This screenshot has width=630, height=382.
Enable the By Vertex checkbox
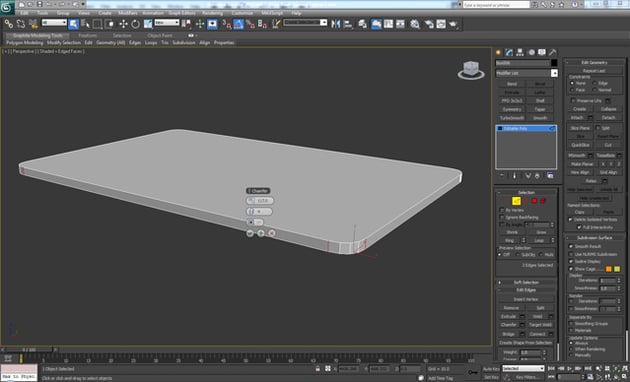[x=502, y=210]
